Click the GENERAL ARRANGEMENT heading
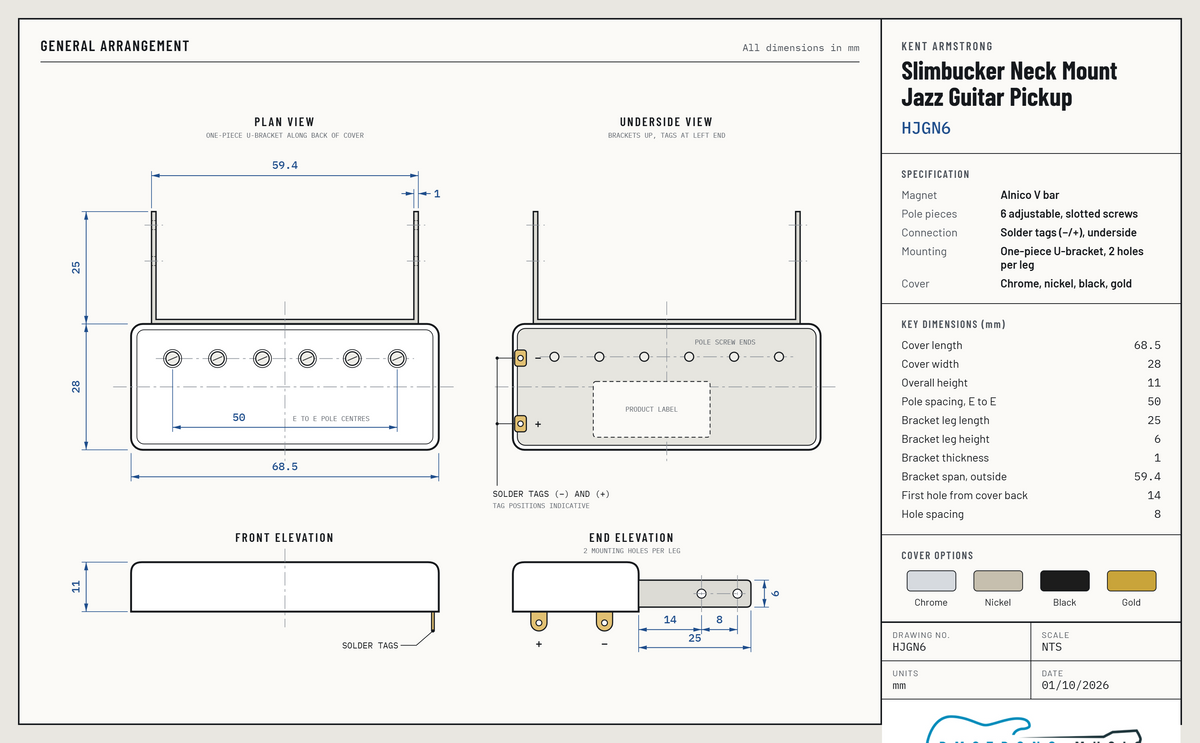This screenshot has width=1200, height=743. click(115, 46)
